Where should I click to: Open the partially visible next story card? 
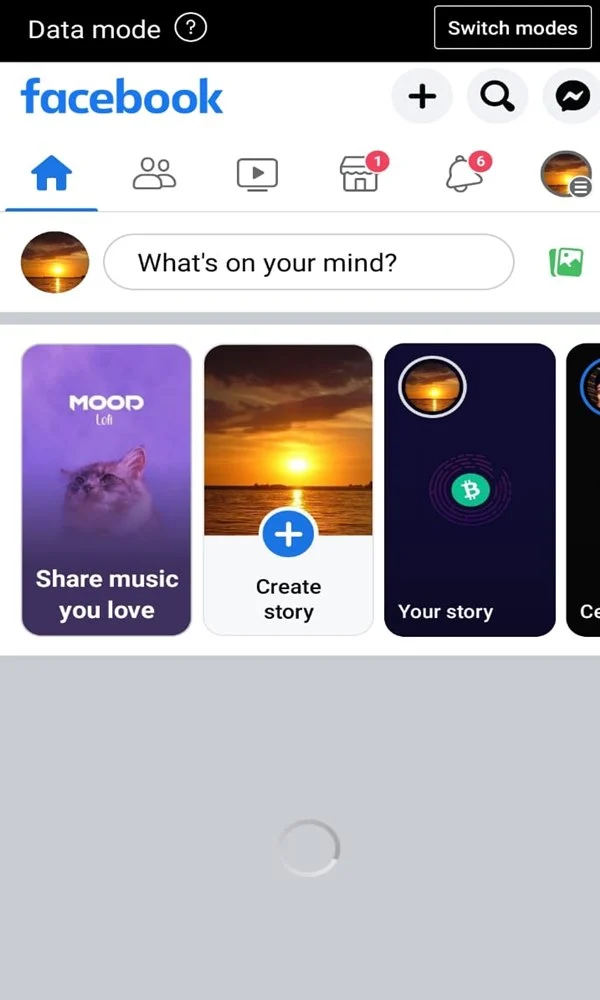pyautogui.click(x=583, y=490)
